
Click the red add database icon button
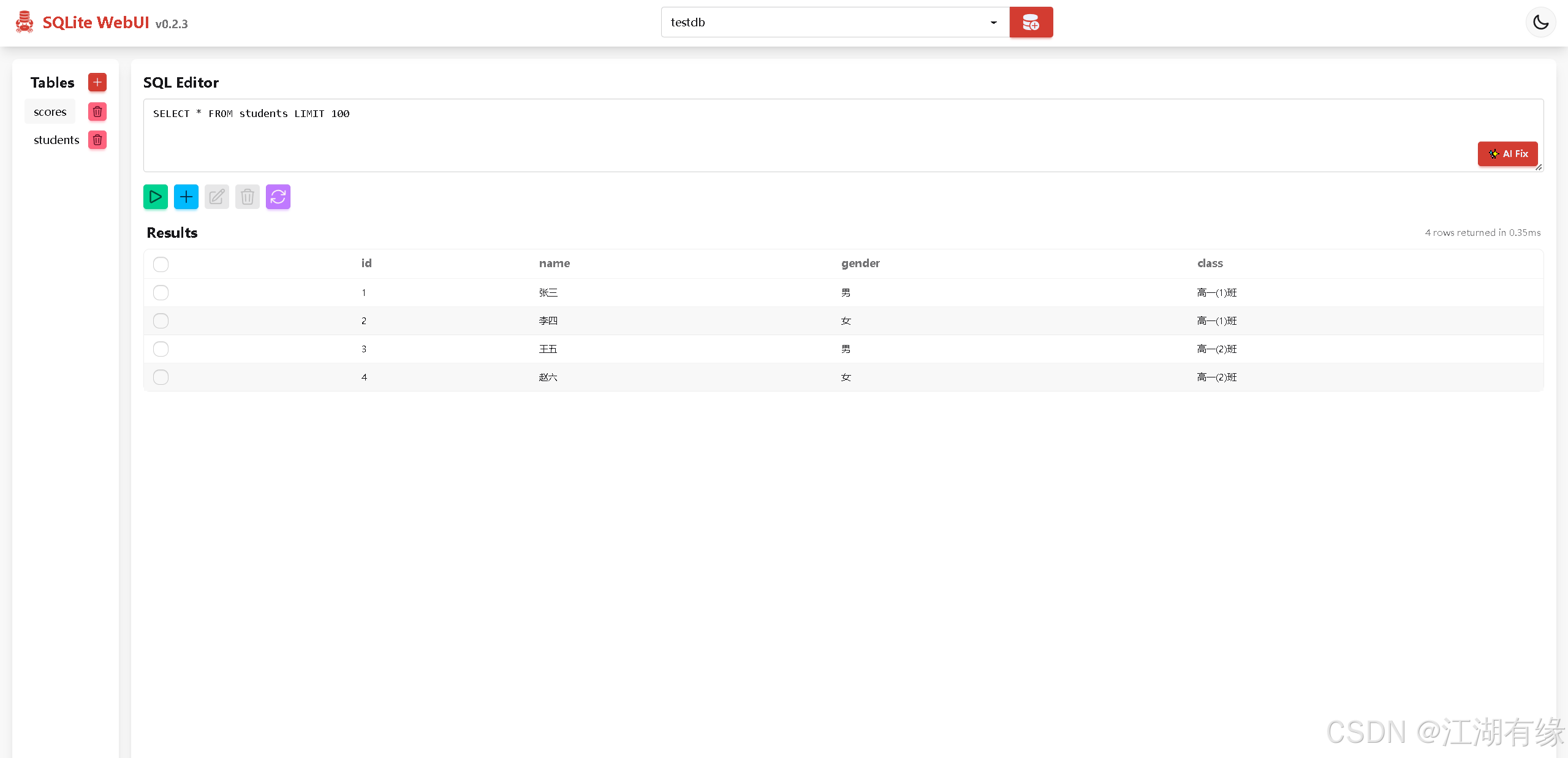[x=1031, y=23]
